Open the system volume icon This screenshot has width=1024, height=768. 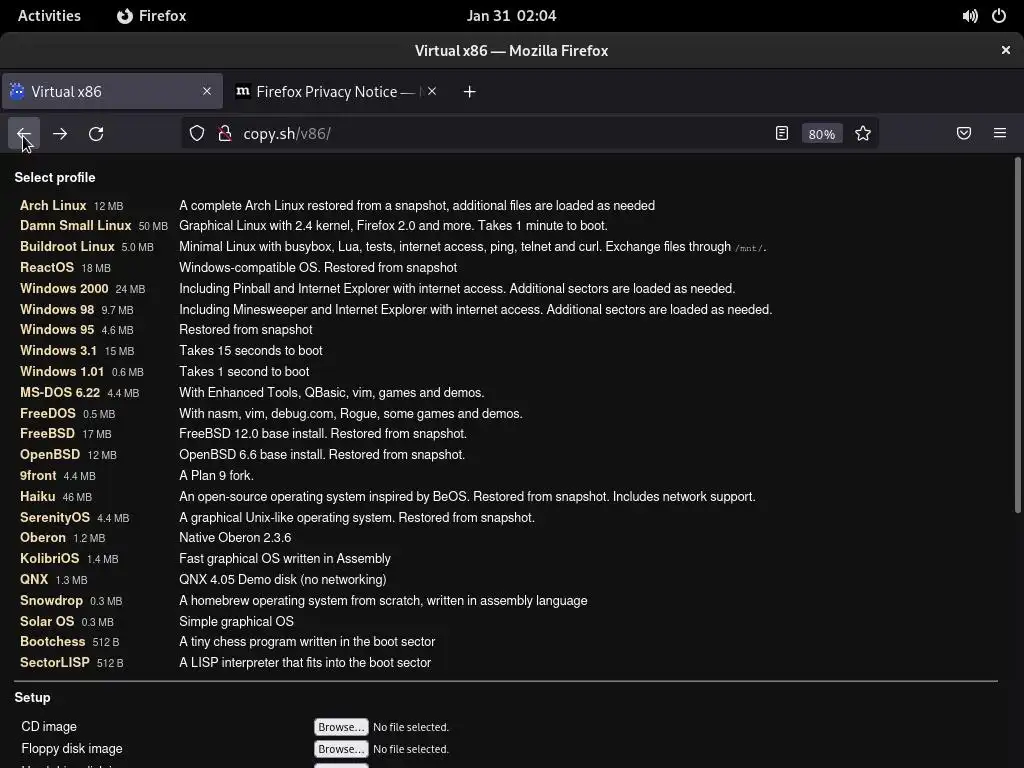coord(970,16)
